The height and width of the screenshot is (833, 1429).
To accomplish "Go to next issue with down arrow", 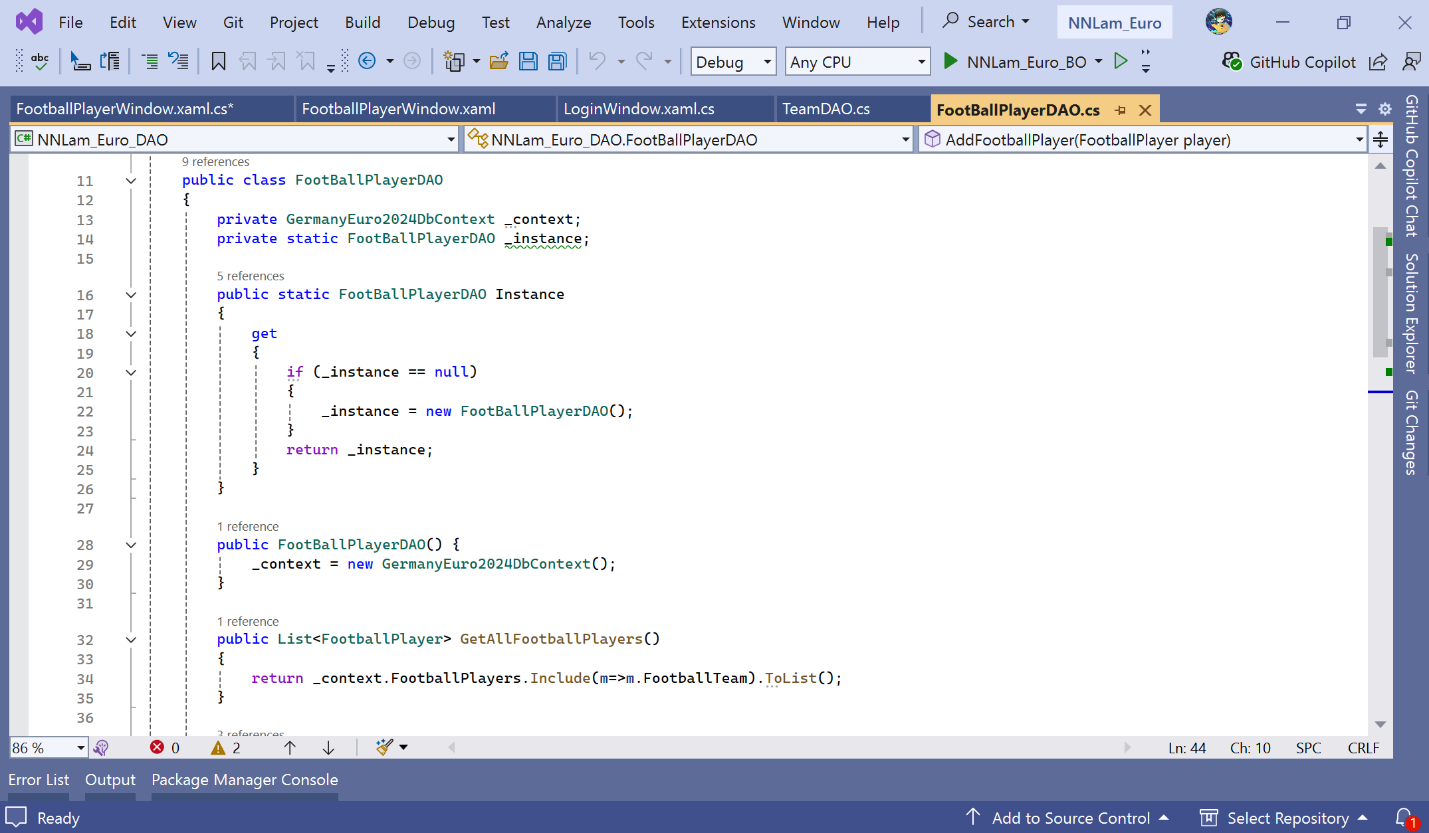I will (328, 747).
